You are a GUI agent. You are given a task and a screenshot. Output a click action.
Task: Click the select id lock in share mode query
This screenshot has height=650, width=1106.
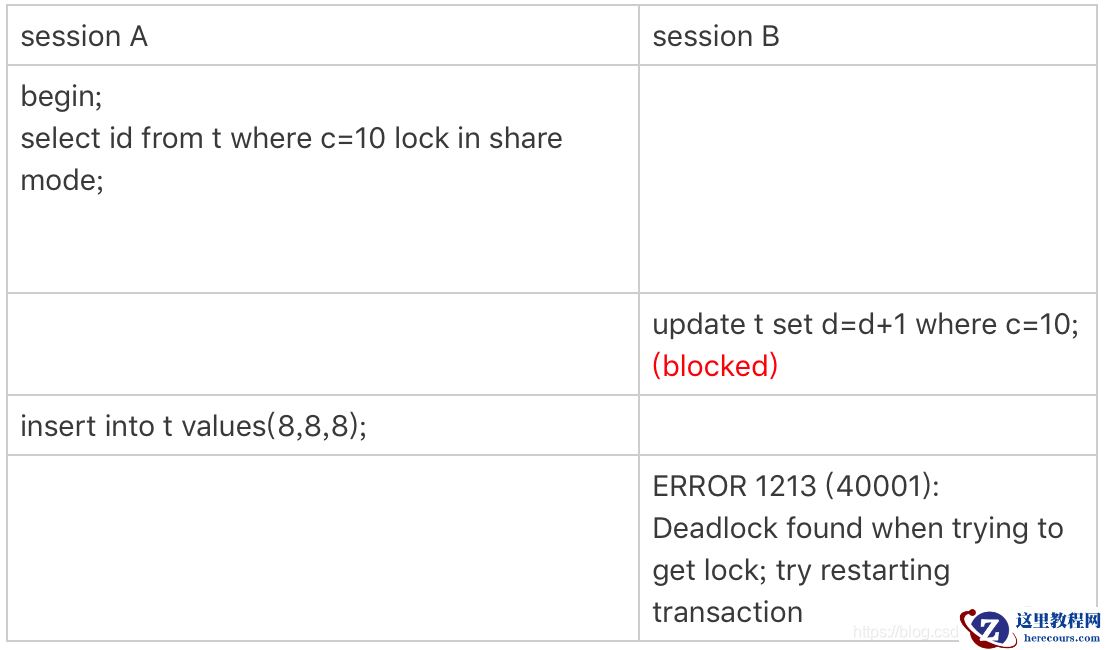click(x=291, y=139)
